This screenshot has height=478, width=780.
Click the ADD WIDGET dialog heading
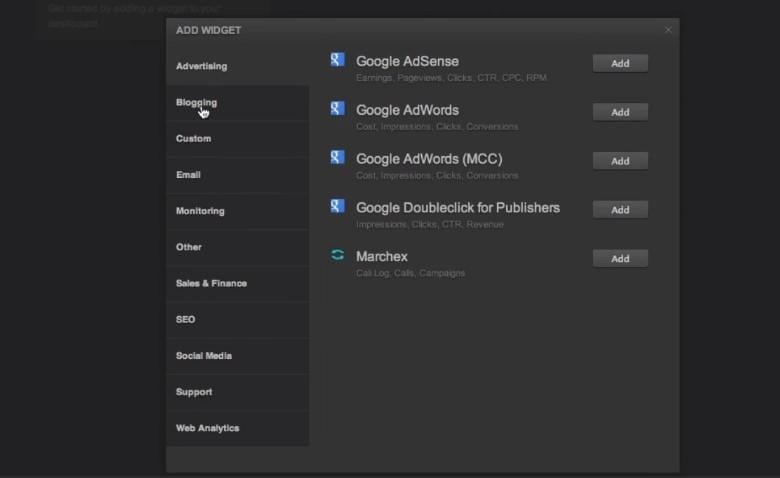208,30
